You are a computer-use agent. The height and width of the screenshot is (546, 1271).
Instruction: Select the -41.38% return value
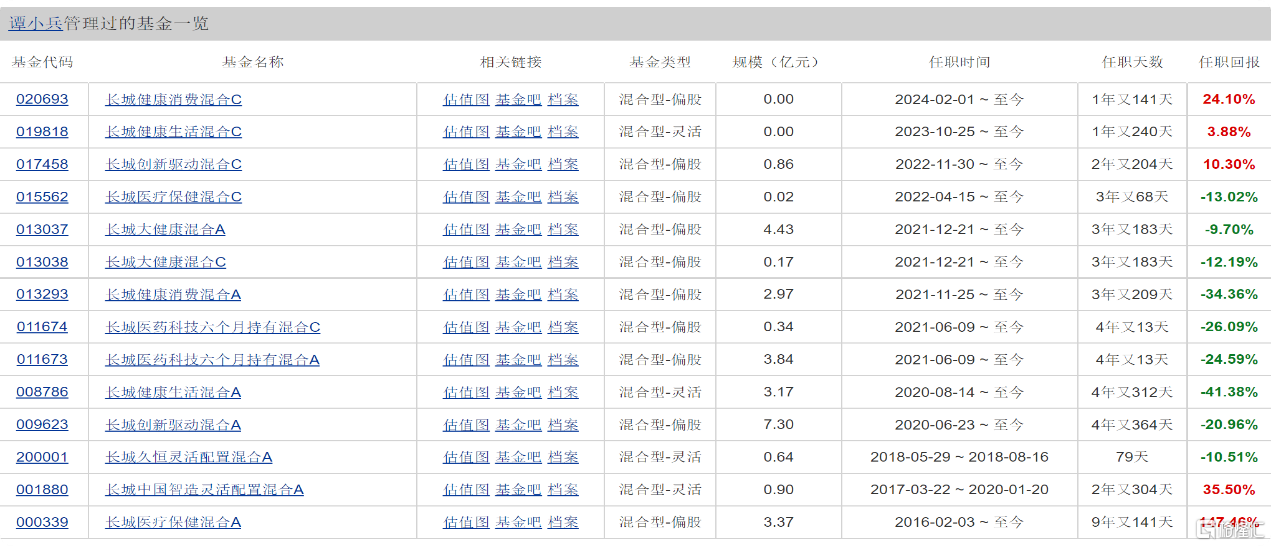click(x=1229, y=392)
